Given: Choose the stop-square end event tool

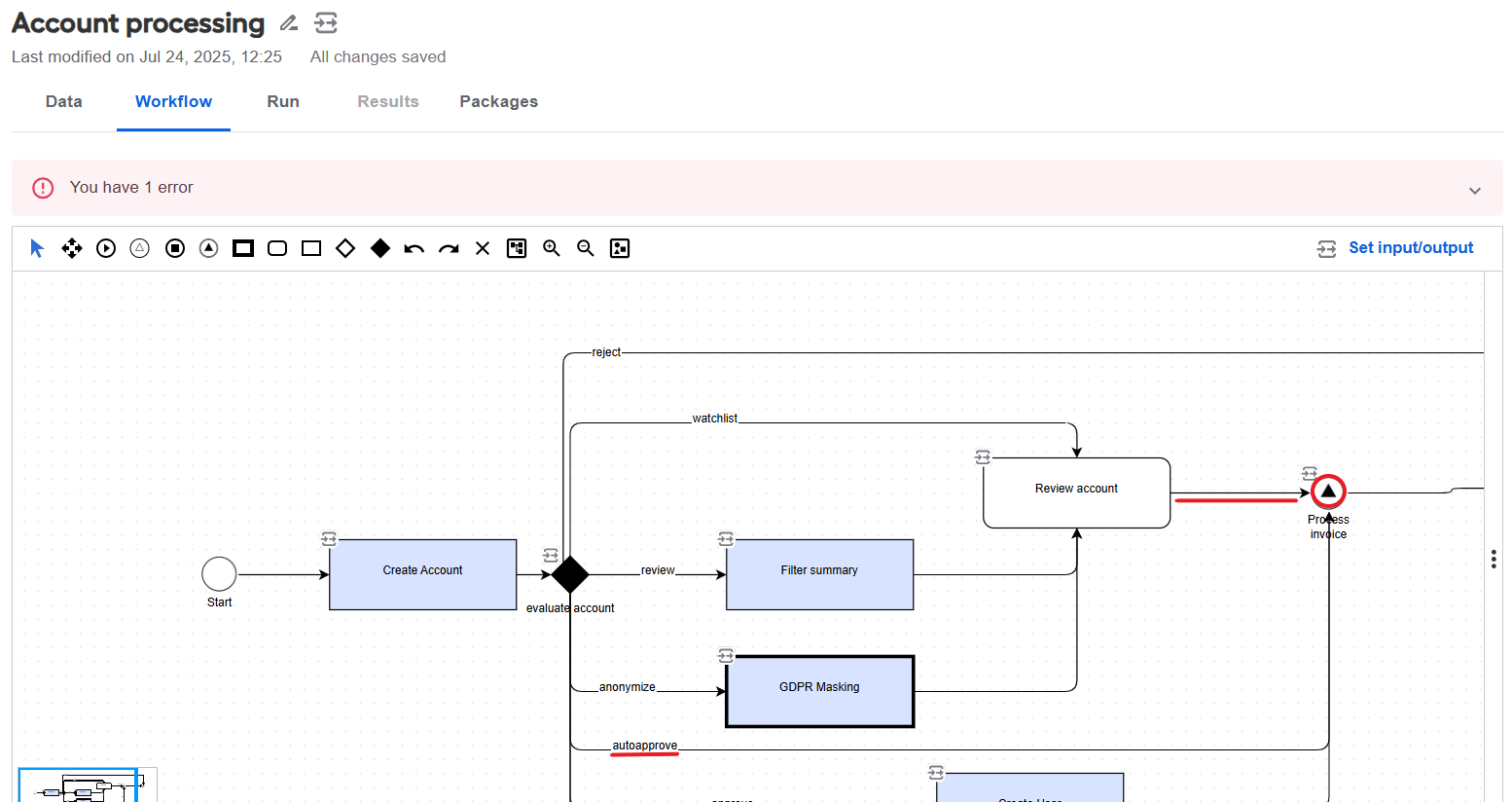Looking at the screenshot, I should [x=175, y=248].
